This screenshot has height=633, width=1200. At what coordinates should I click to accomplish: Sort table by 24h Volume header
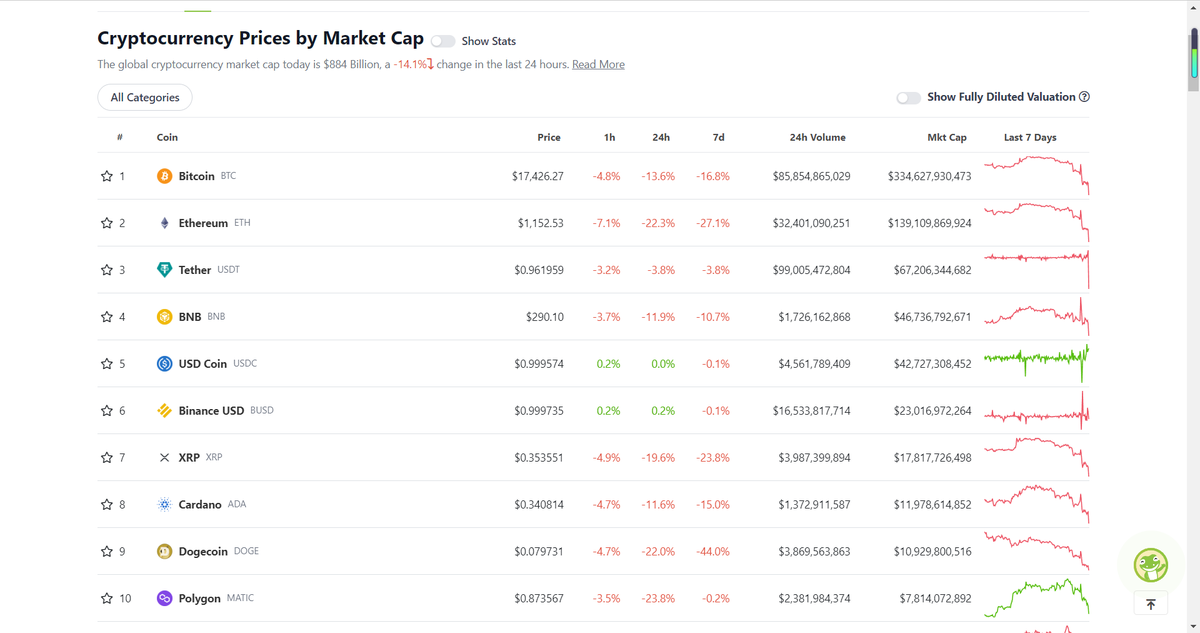817,137
